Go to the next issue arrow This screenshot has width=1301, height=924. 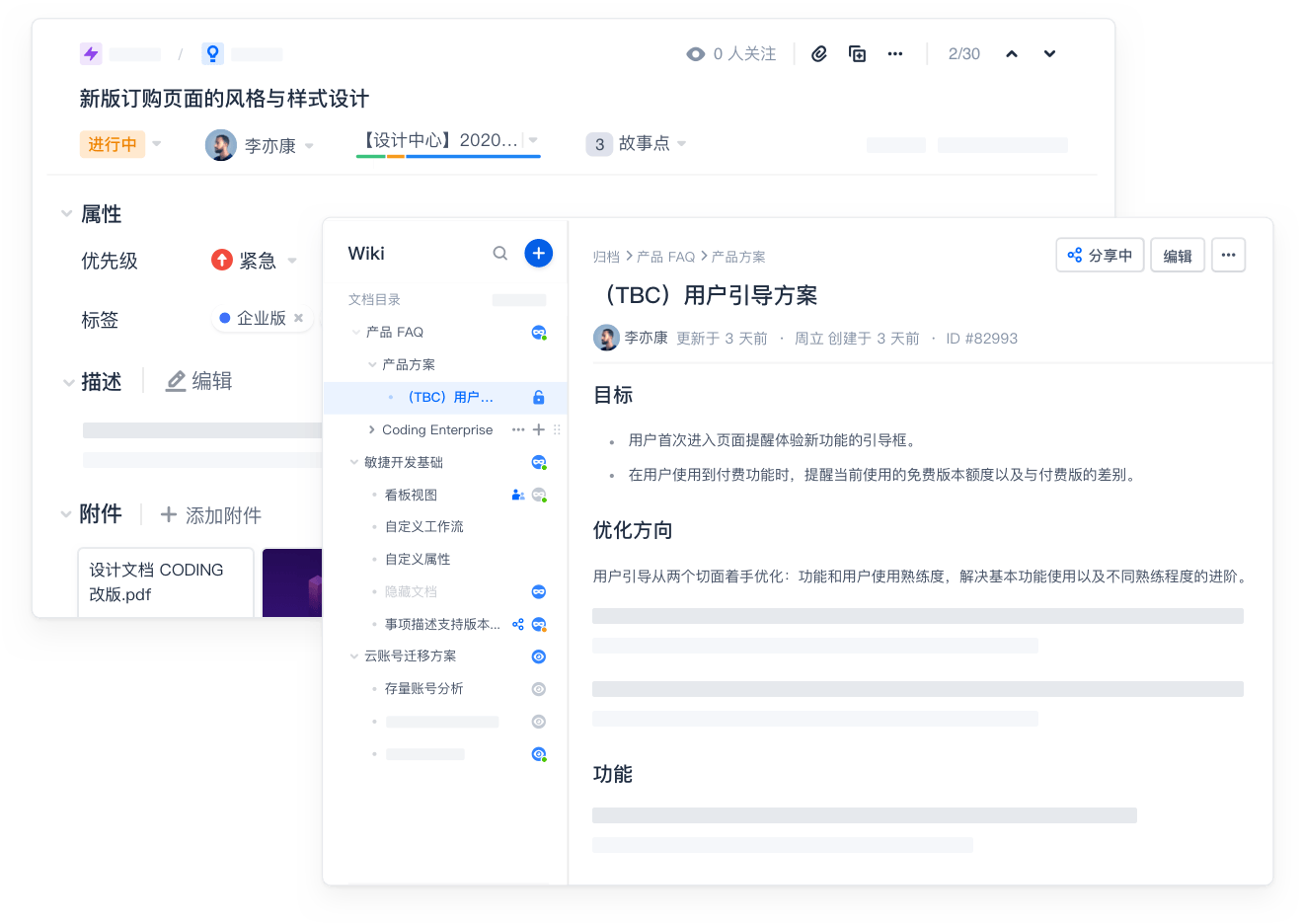(x=1049, y=54)
